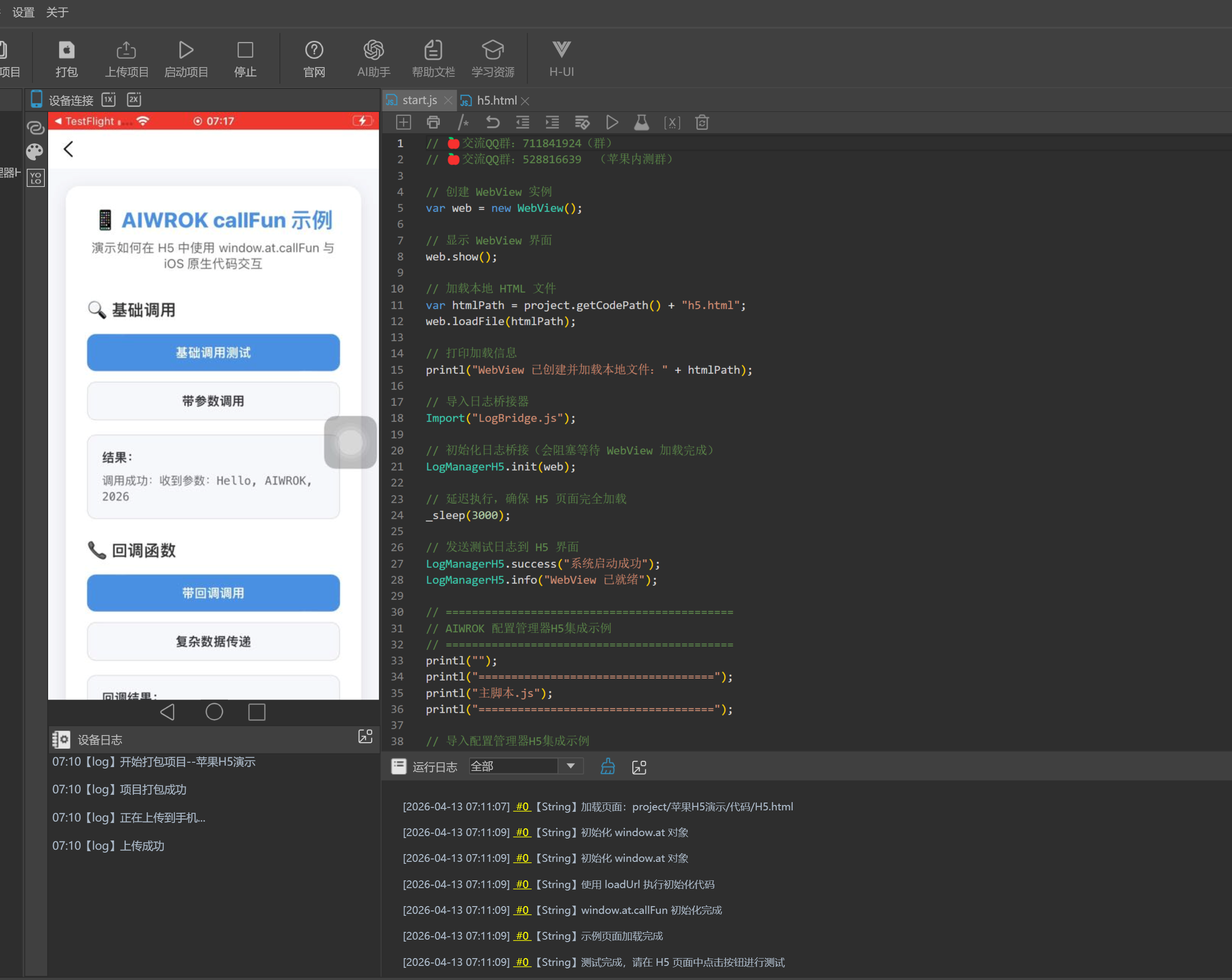Open the AI助手 assistant
This screenshot has width=1232, height=980.
pos(373,58)
